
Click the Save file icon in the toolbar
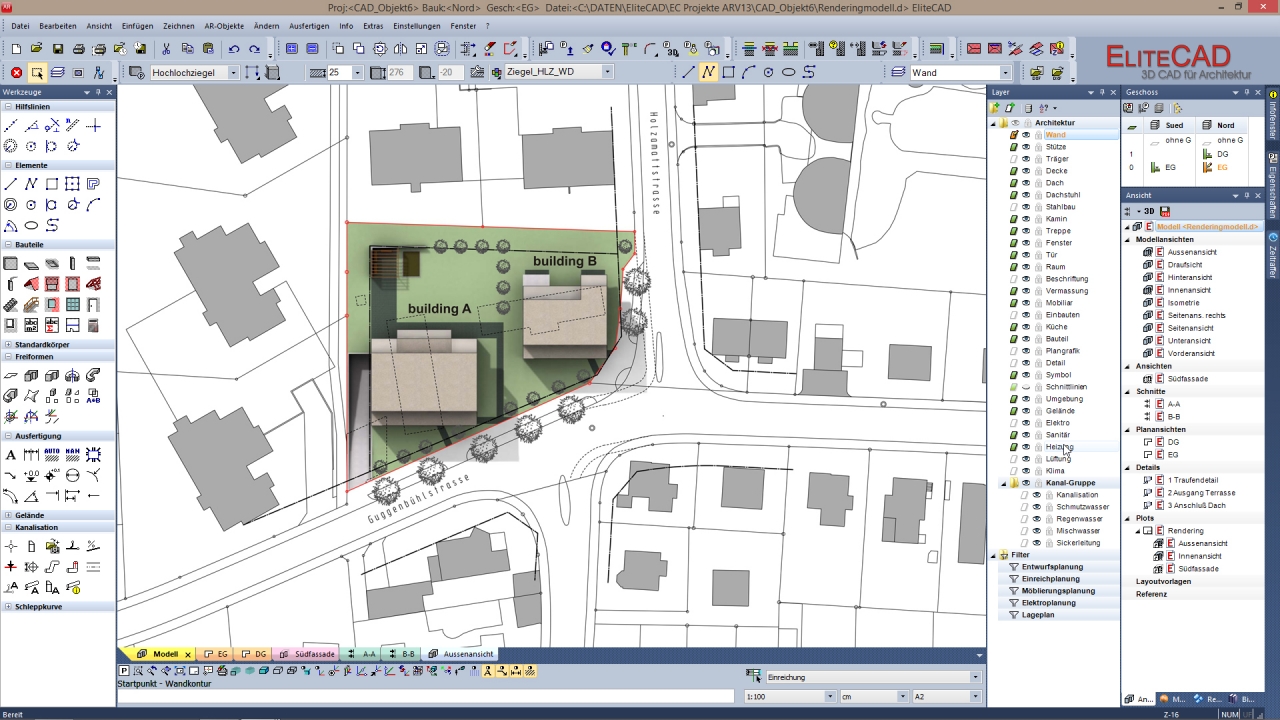(x=58, y=49)
